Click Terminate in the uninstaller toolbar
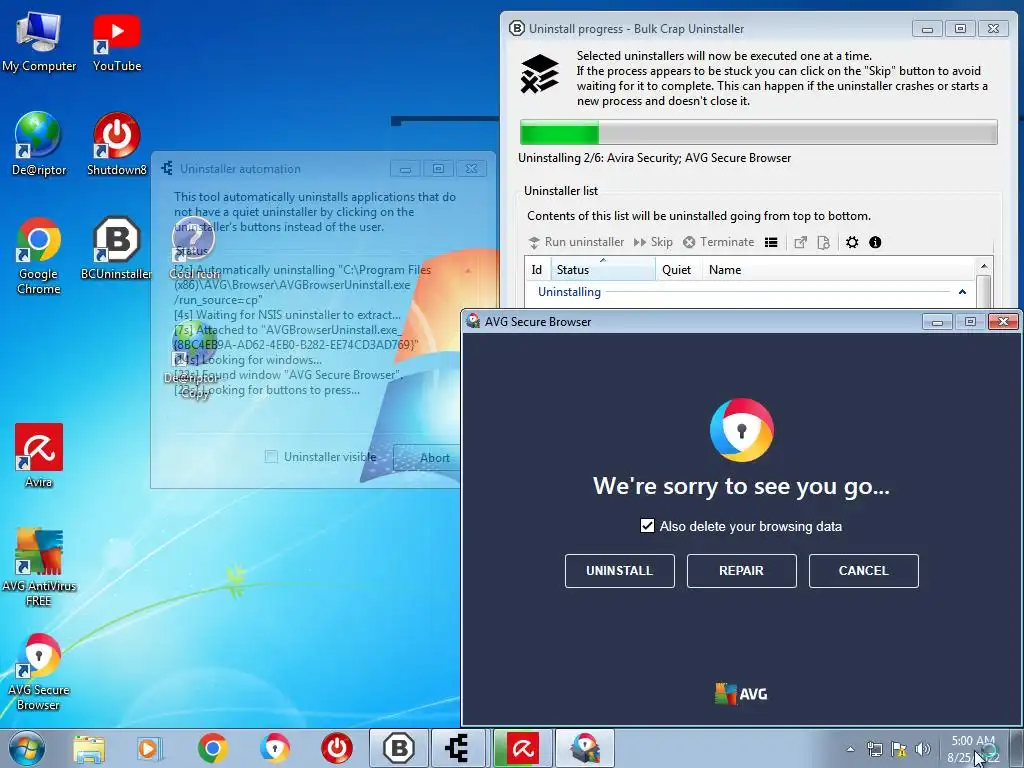Image resolution: width=1024 pixels, height=768 pixels. [x=718, y=242]
